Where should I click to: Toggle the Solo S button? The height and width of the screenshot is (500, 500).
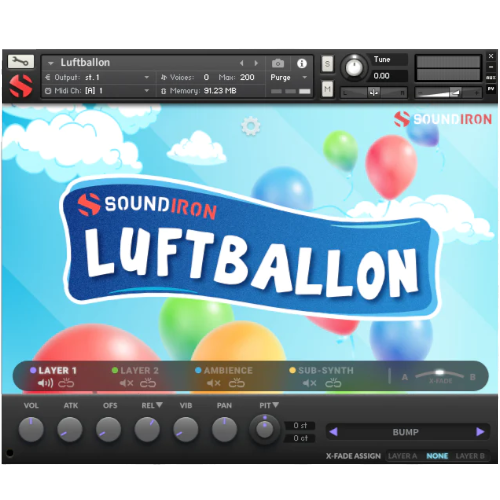[327, 64]
